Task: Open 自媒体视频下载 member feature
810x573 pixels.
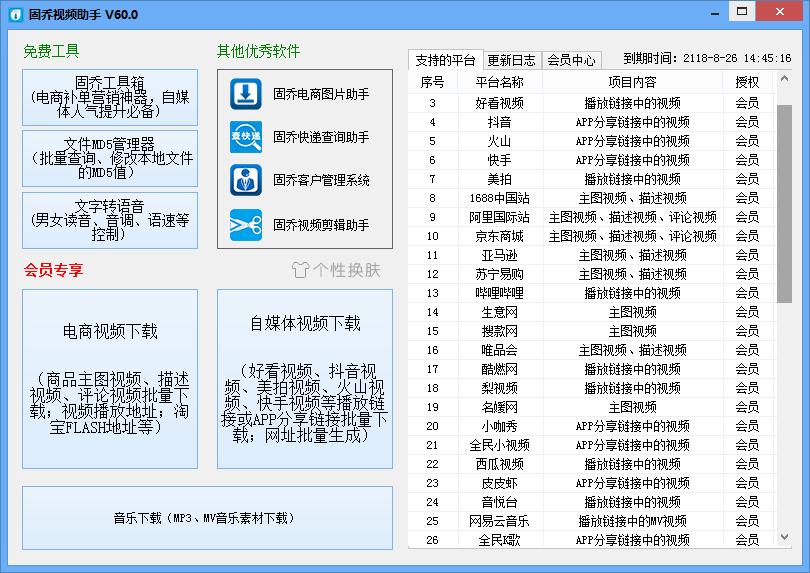Action: point(305,379)
